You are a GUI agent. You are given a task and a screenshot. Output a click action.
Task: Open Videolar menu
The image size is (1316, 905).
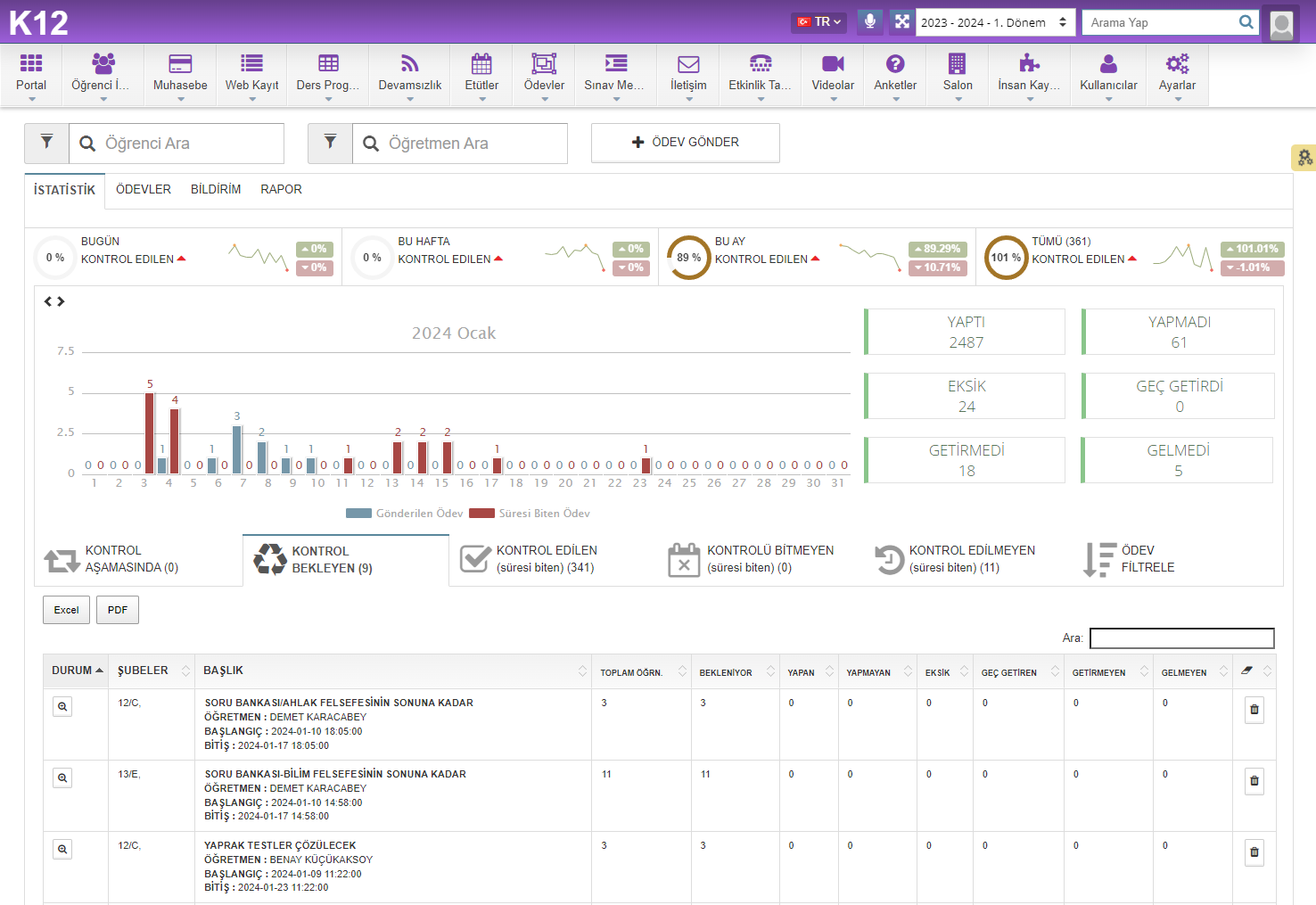[x=833, y=74]
